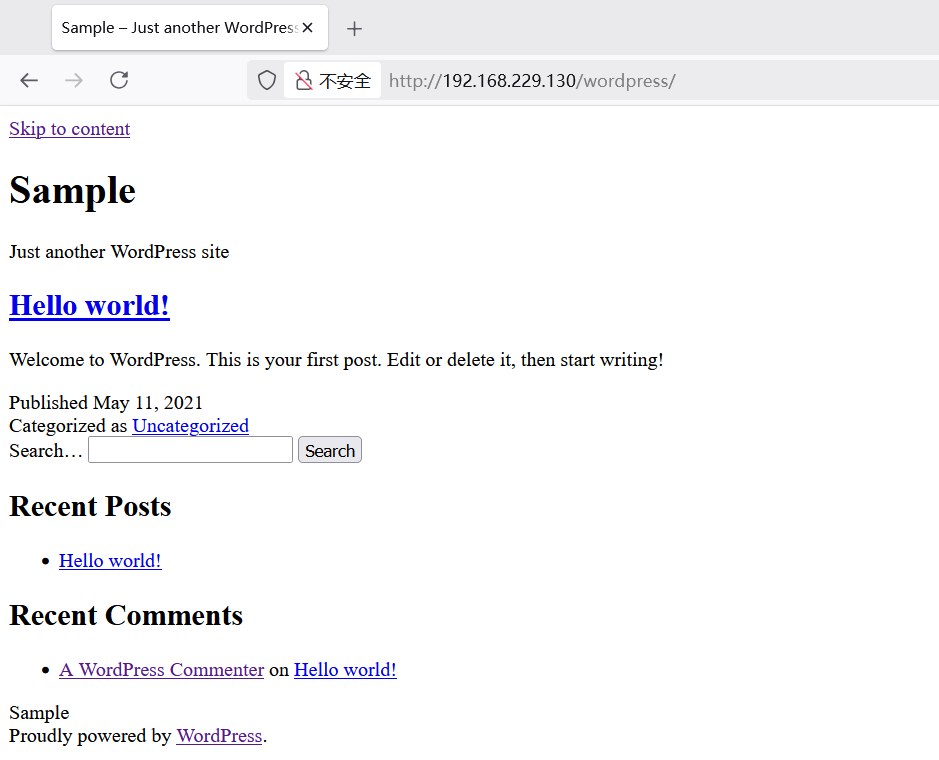Click the forward navigation arrow

pyautogui.click(x=74, y=80)
